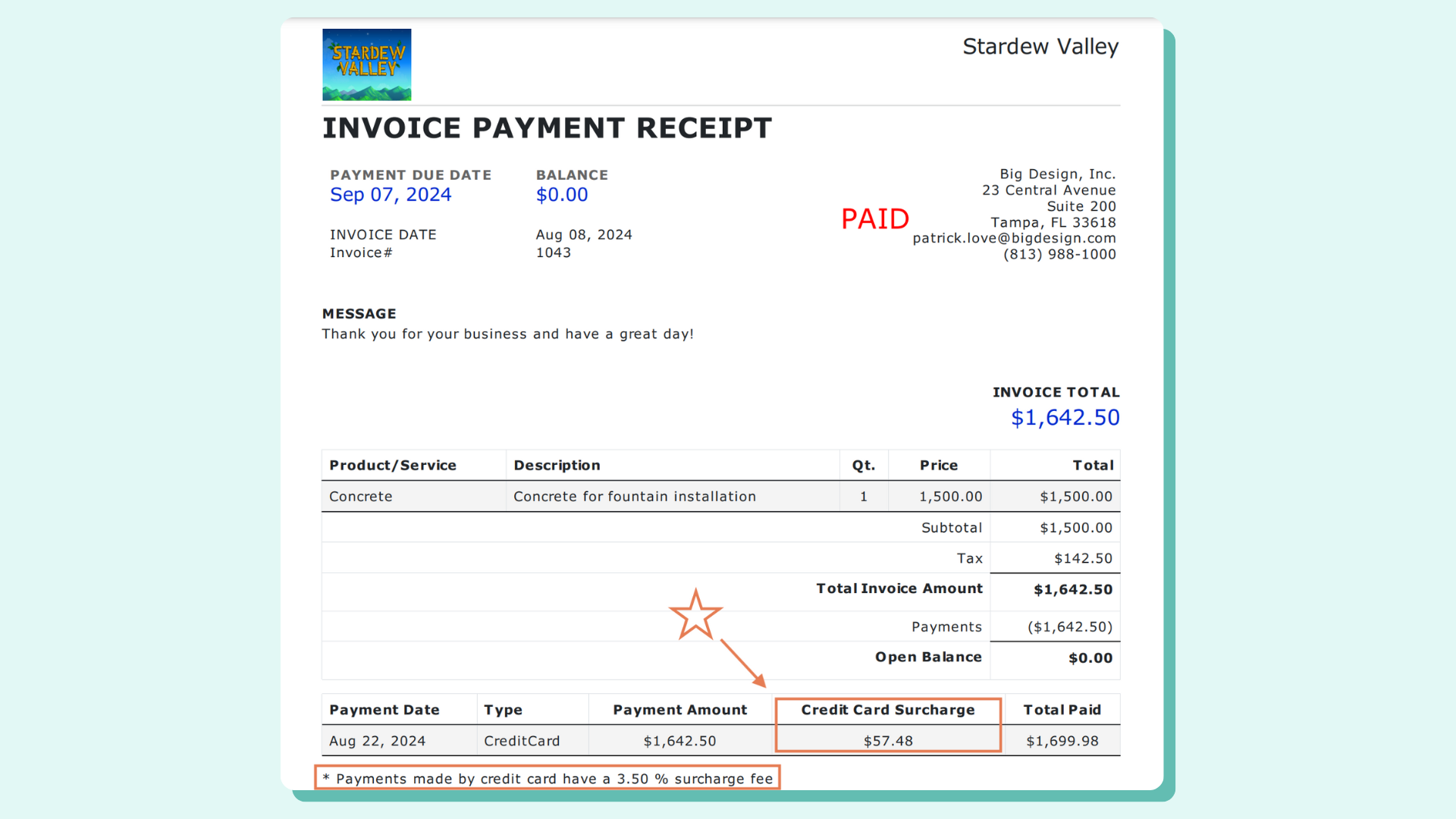Screen dimensions: 1456x819
Task: Click the invoice number 1043
Action: click(x=554, y=253)
